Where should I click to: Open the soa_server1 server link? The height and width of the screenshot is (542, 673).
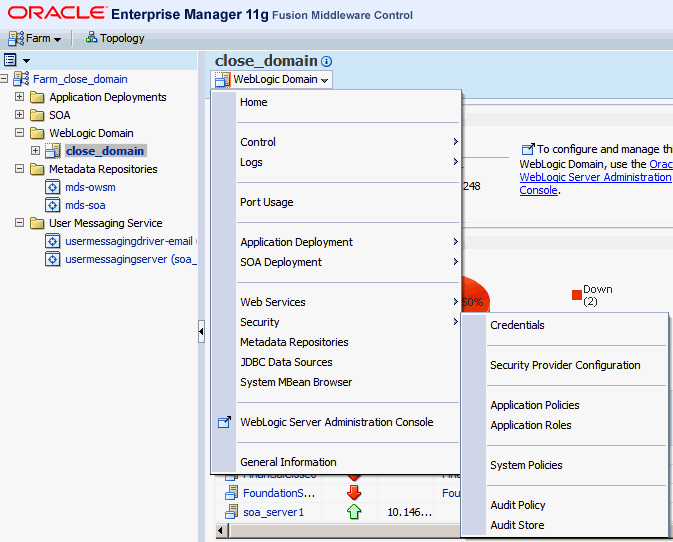(x=273, y=512)
